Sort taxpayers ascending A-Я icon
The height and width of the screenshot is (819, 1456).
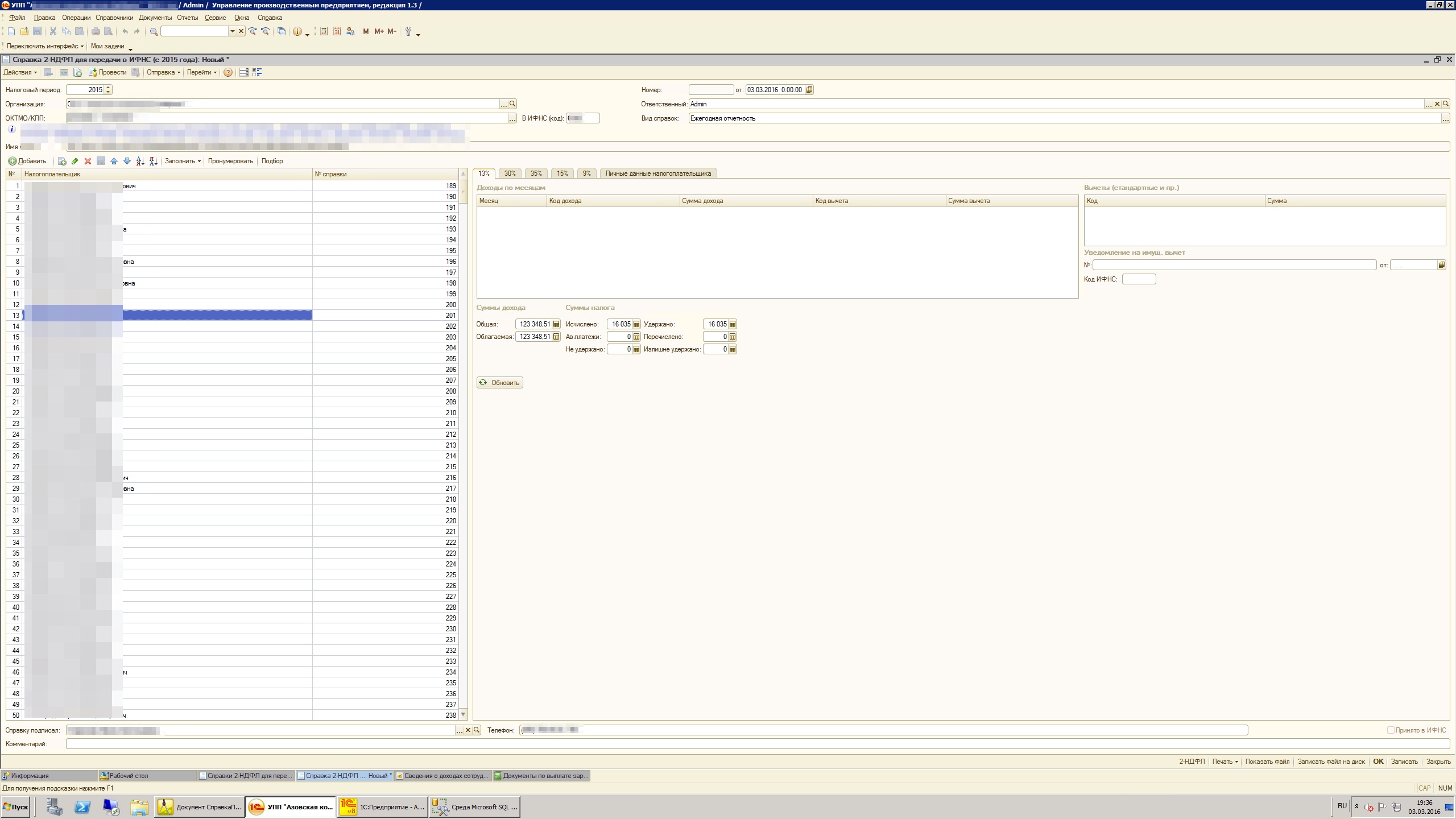click(140, 161)
